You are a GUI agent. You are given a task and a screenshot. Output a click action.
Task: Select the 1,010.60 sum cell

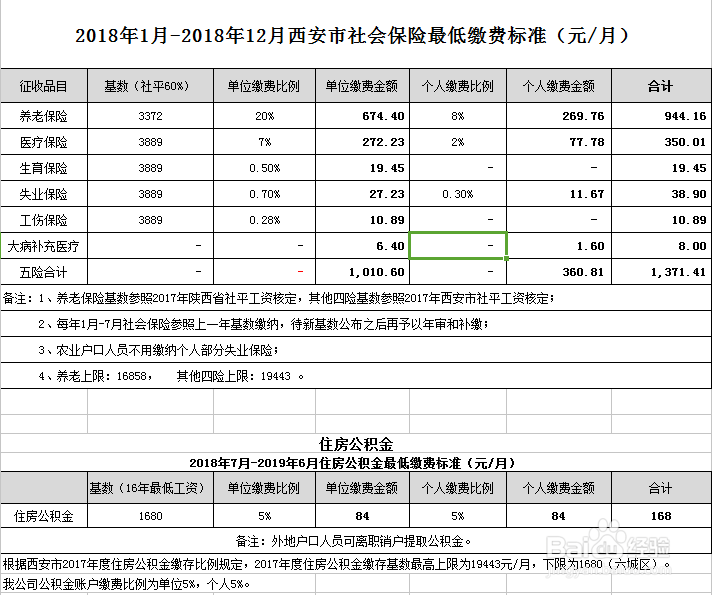362,272
